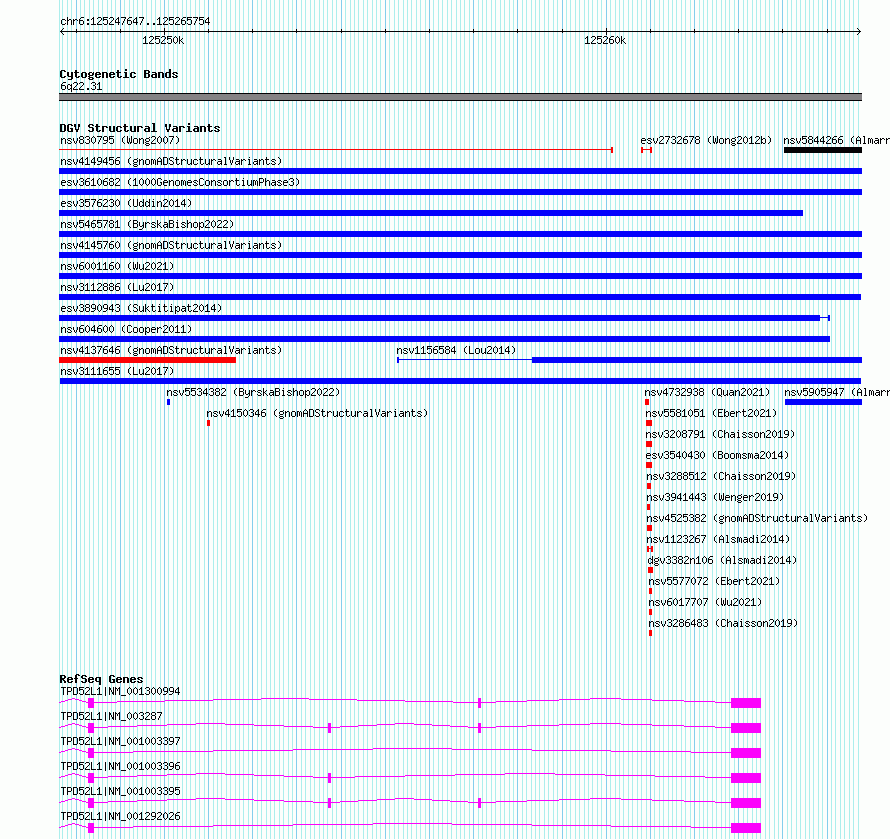Click the 125260k ruler position label
The height and width of the screenshot is (839, 890).
(x=605, y=40)
